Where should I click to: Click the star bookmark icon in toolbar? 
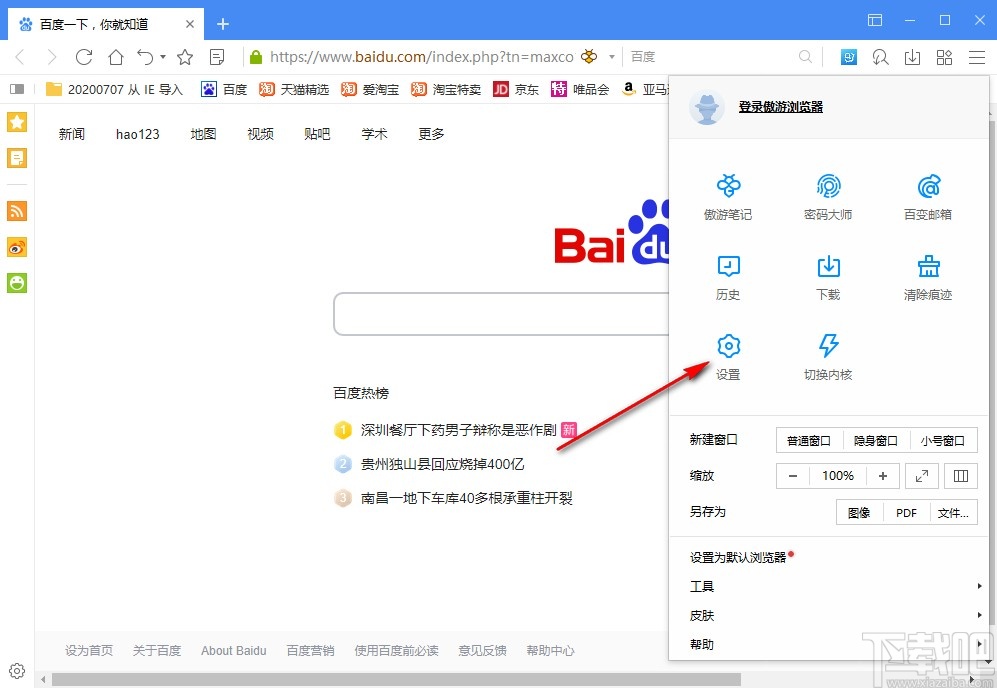click(x=185, y=57)
